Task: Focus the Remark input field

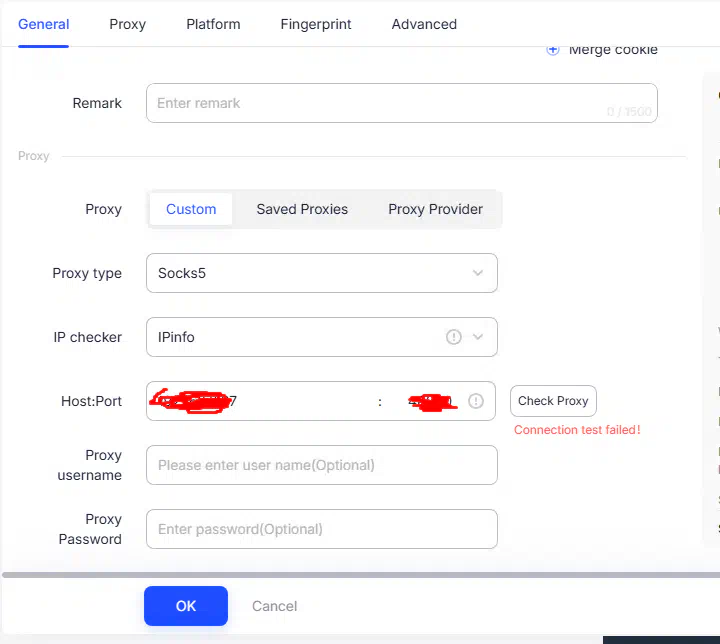Action: coord(402,103)
